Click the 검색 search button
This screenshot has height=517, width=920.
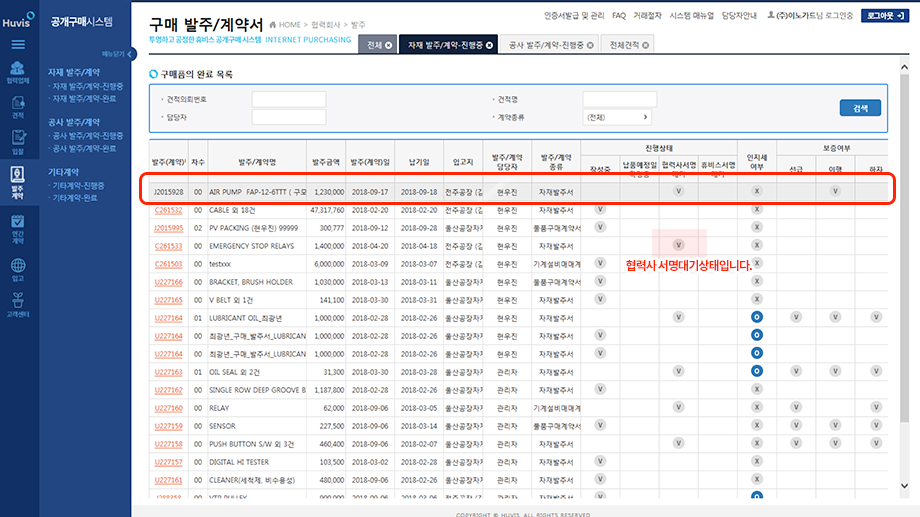[860, 108]
